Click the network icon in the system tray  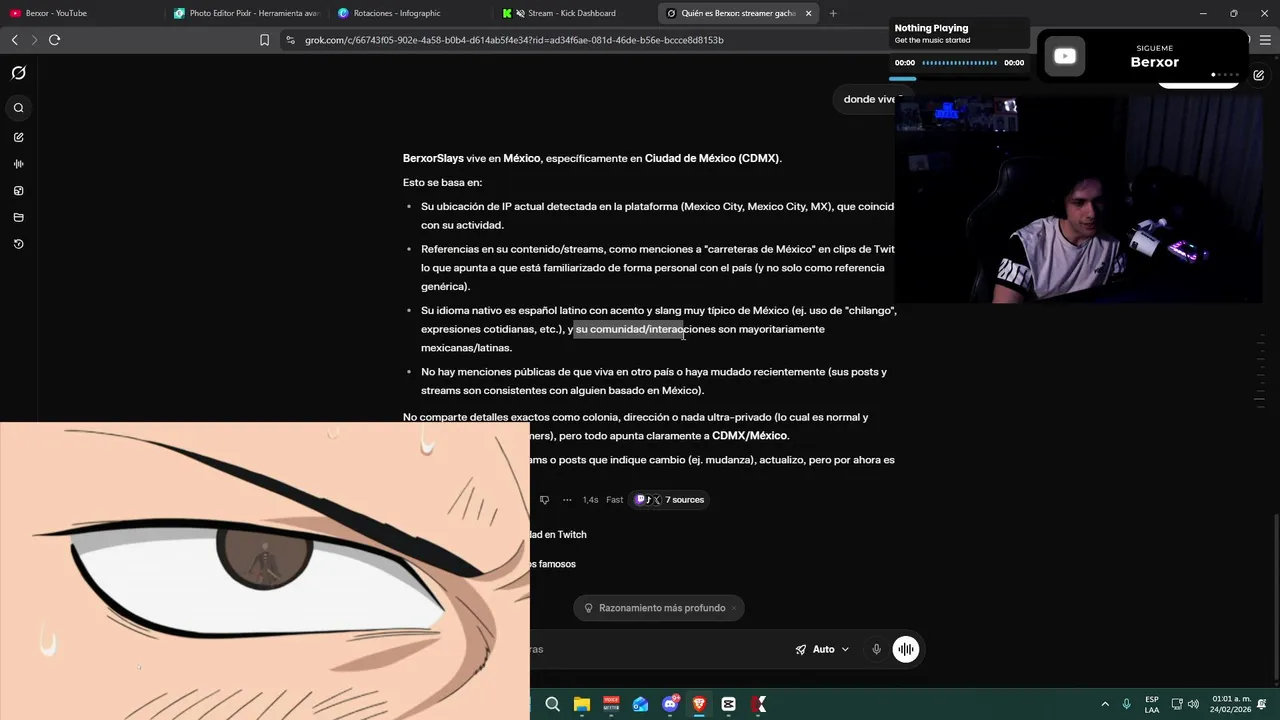coord(1177,705)
